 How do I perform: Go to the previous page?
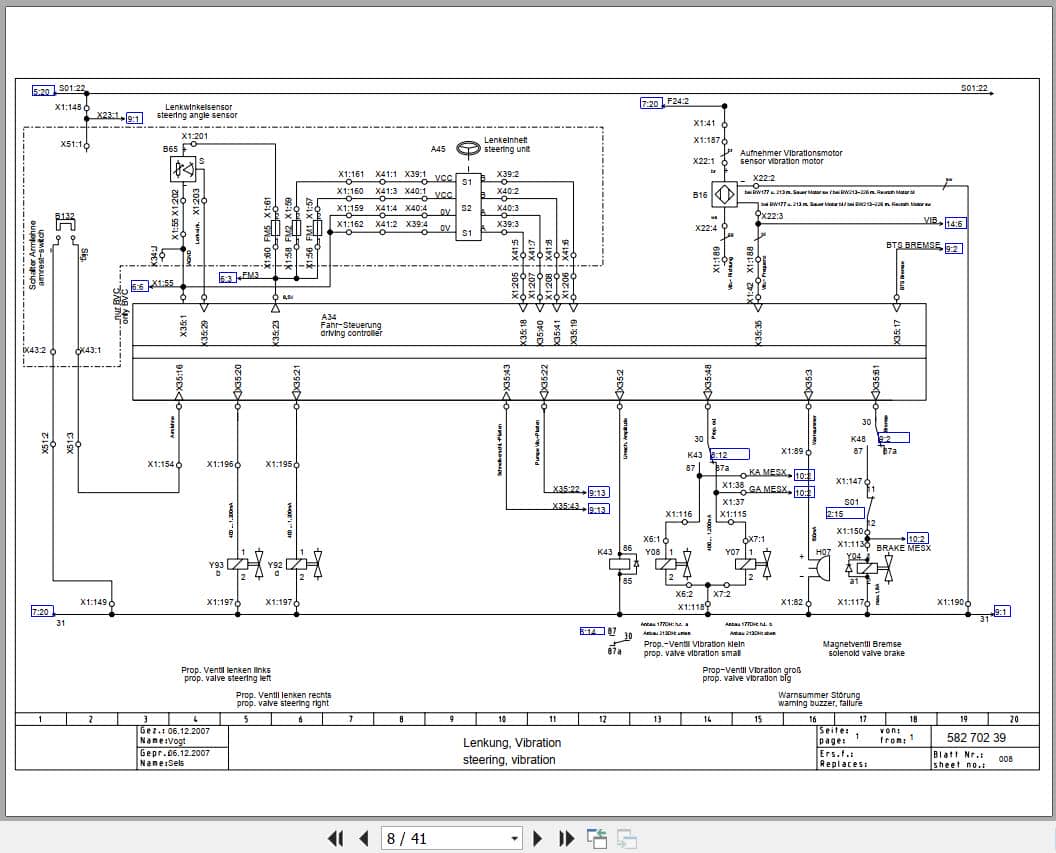click(x=364, y=838)
